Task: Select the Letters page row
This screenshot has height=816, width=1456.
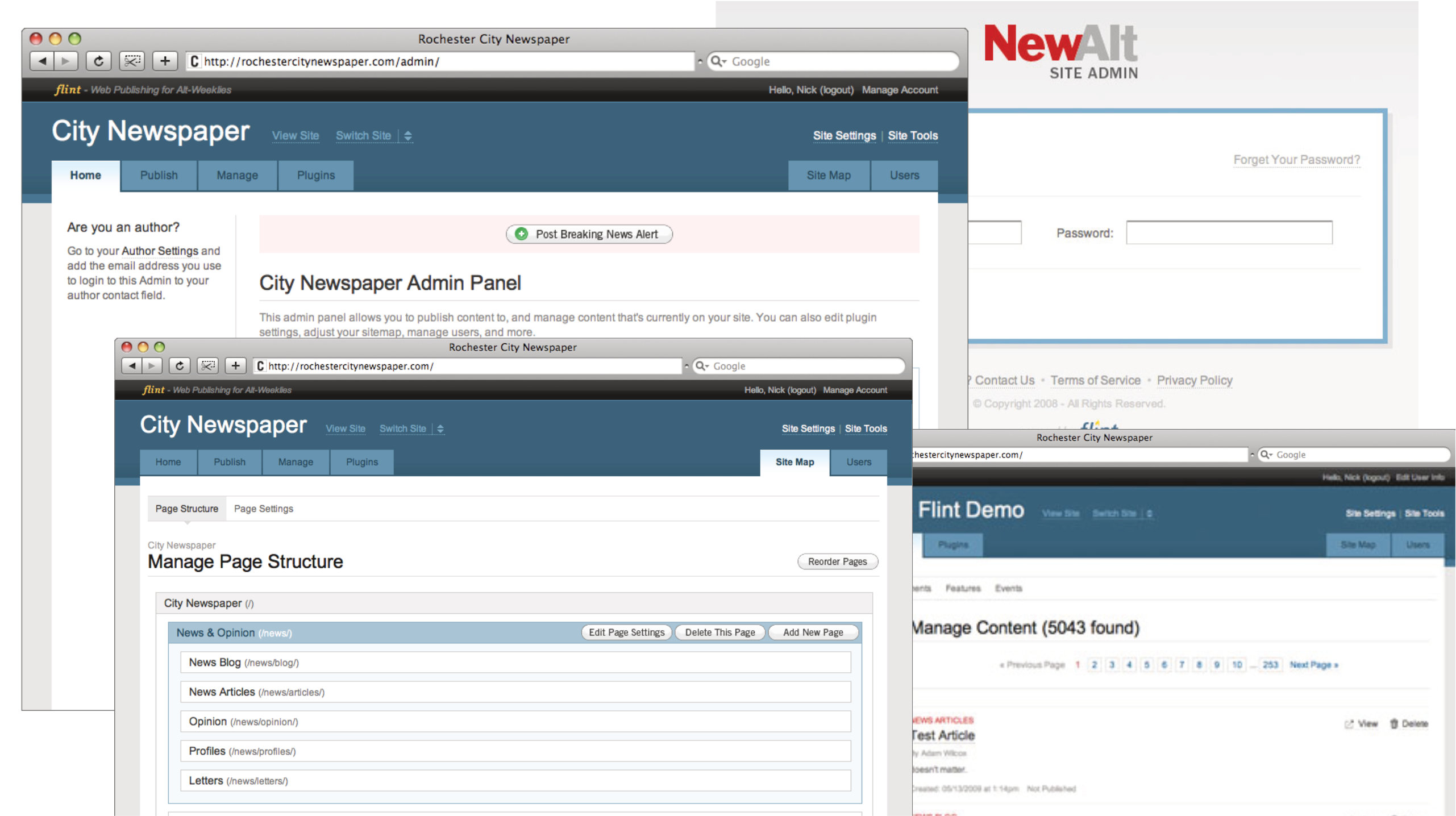Action: pyautogui.click(x=515, y=781)
